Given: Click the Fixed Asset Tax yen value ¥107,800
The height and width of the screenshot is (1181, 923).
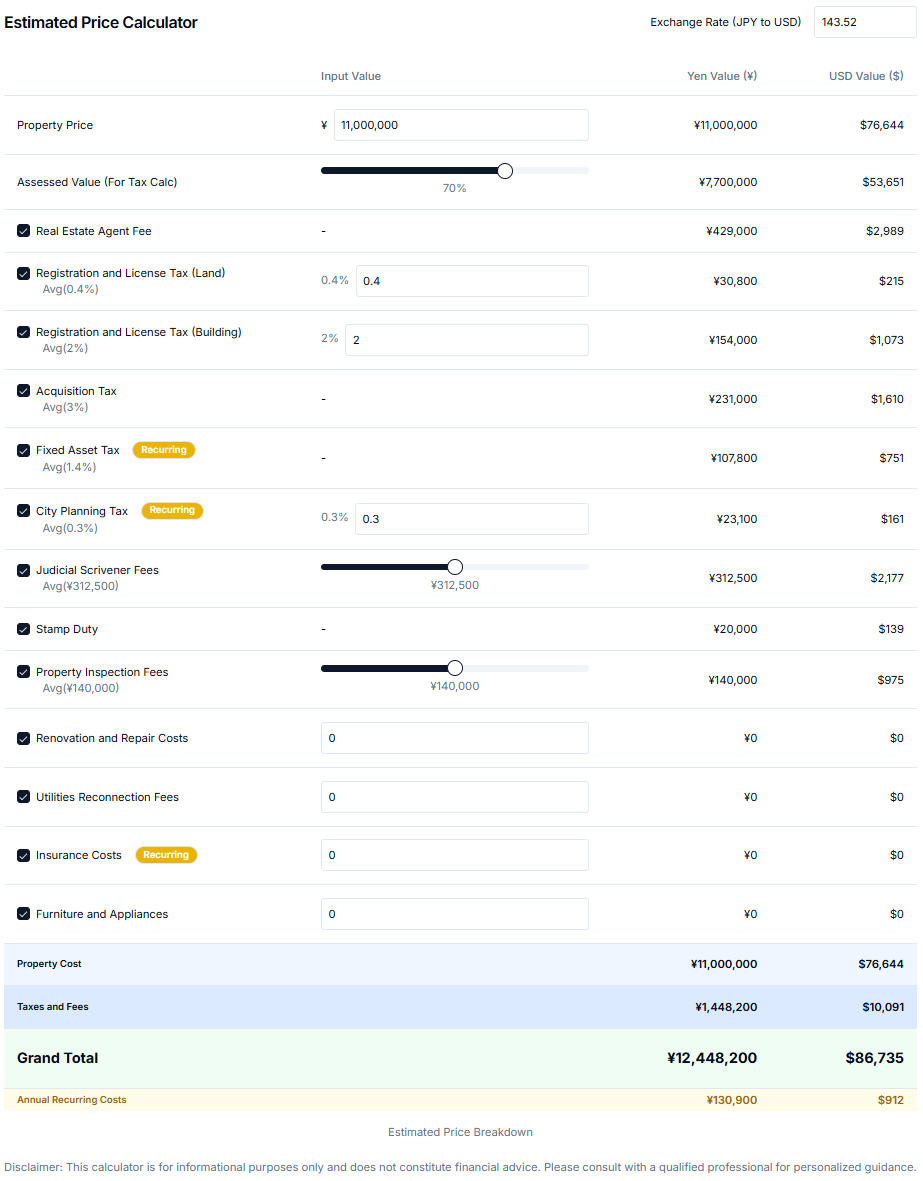Looking at the screenshot, I should coord(734,458).
